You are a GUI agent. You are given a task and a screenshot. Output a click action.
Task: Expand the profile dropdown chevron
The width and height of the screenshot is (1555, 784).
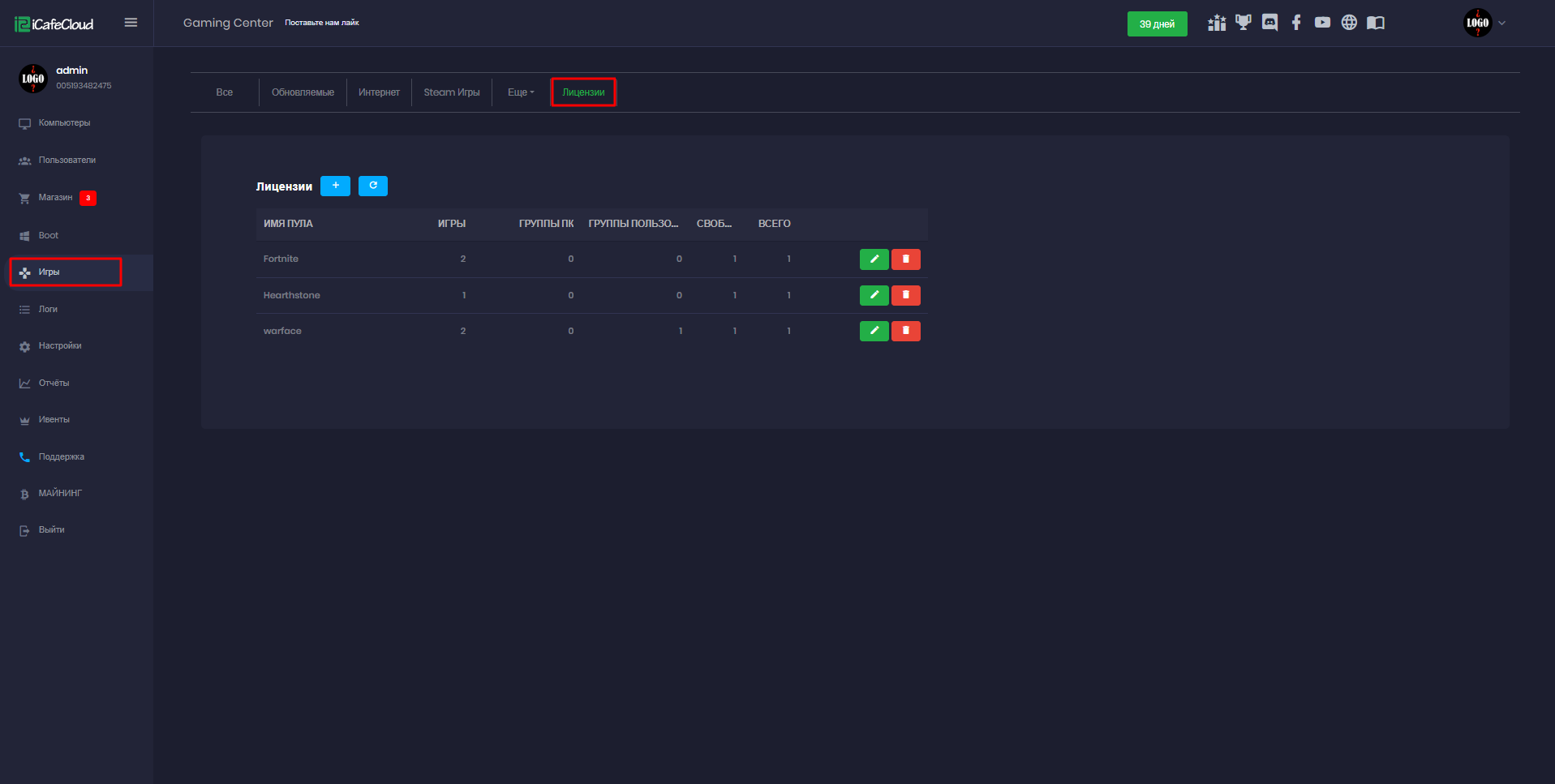1502,23
